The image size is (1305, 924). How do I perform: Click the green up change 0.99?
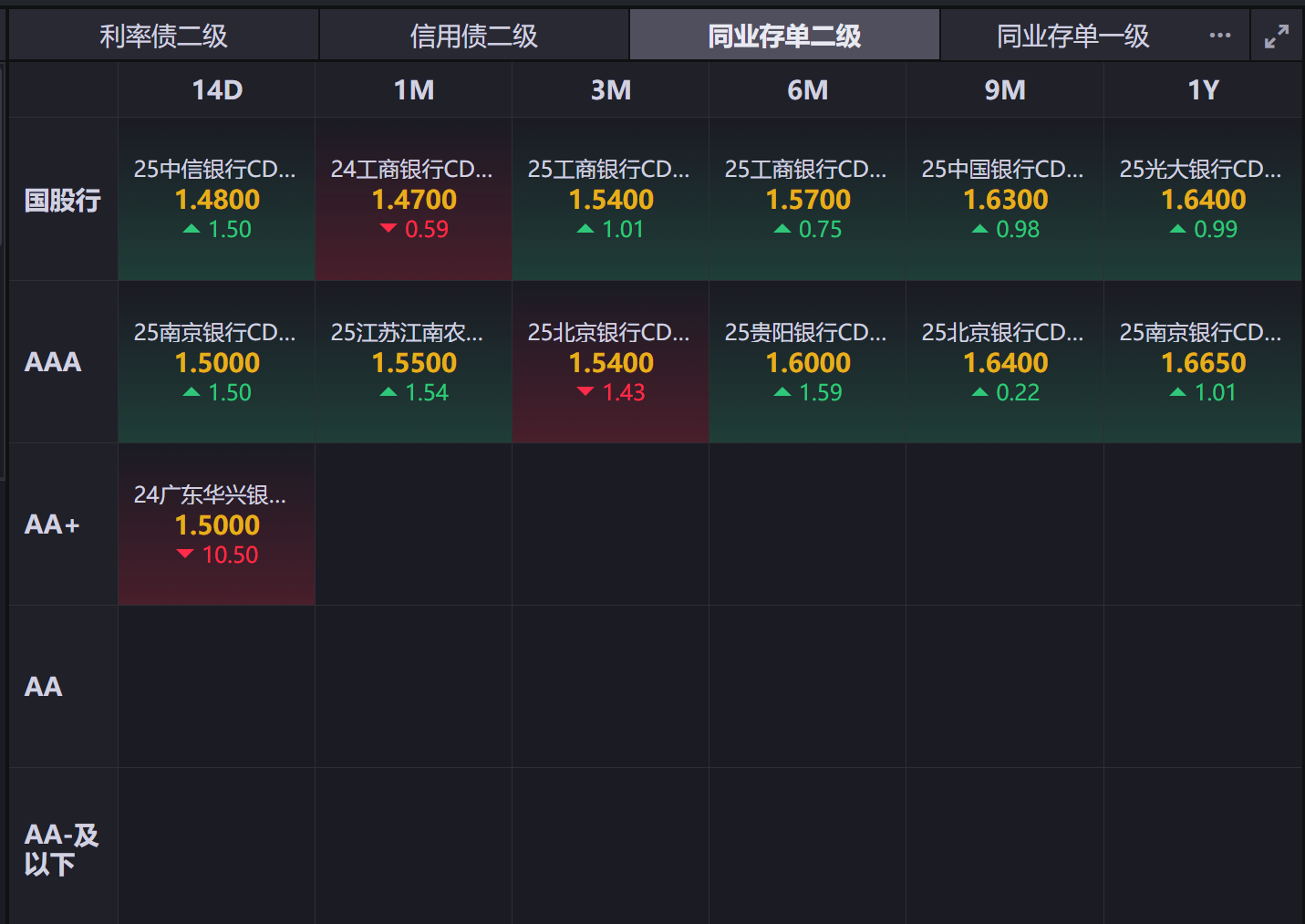coord(1204,230)
